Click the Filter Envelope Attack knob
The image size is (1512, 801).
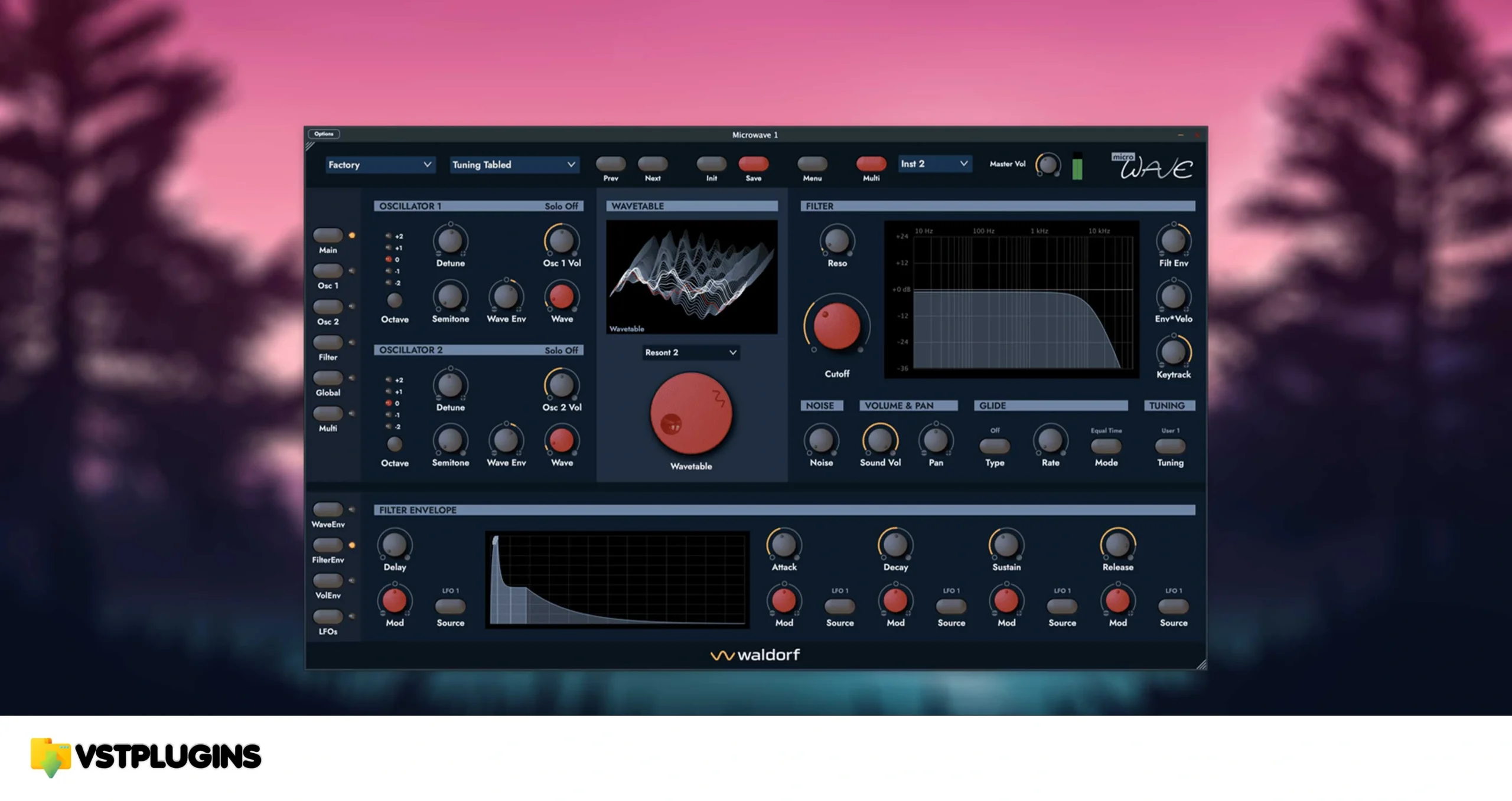(784, 545)
